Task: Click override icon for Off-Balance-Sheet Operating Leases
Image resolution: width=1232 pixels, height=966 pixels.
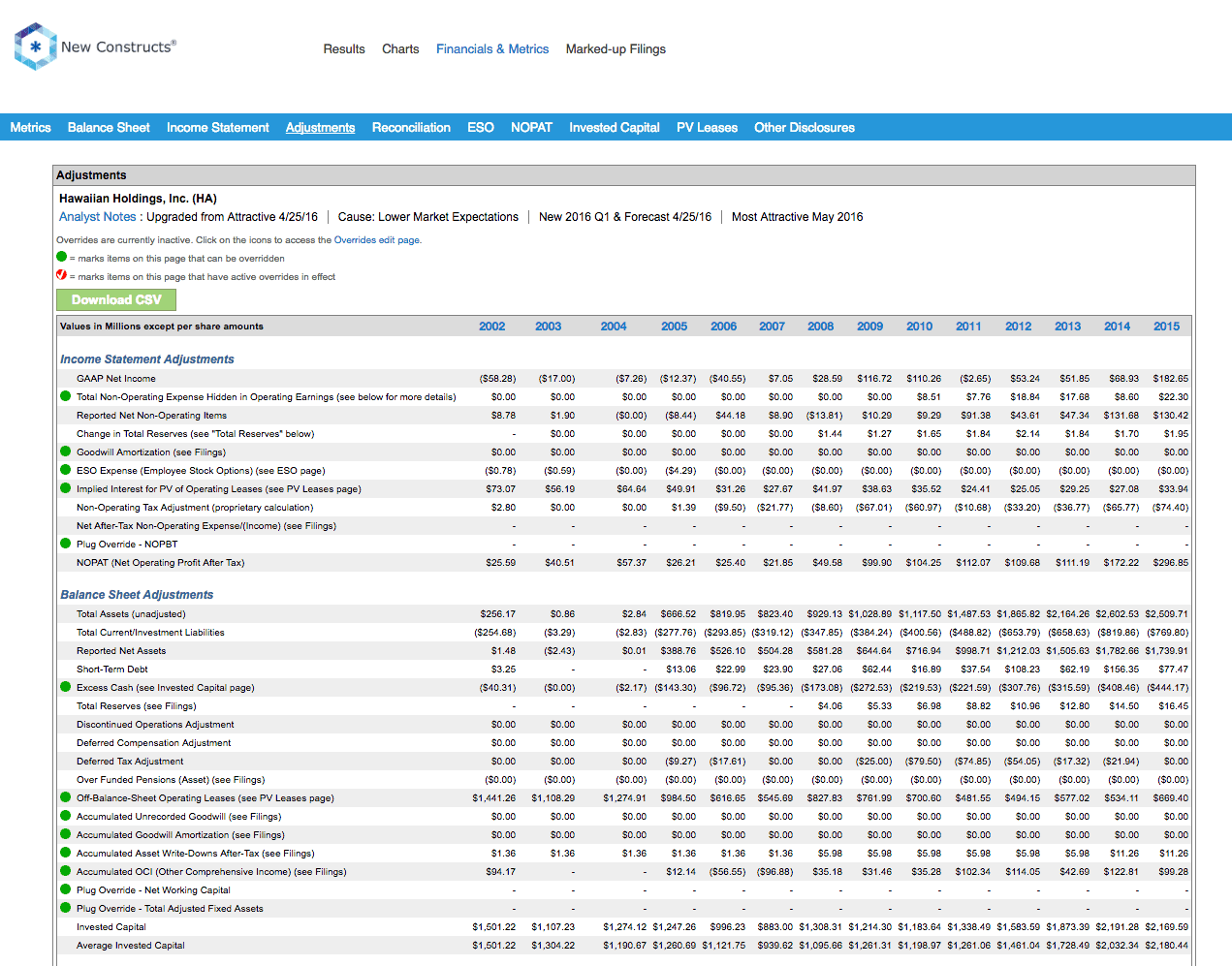Action: click(x=66, y=797)
